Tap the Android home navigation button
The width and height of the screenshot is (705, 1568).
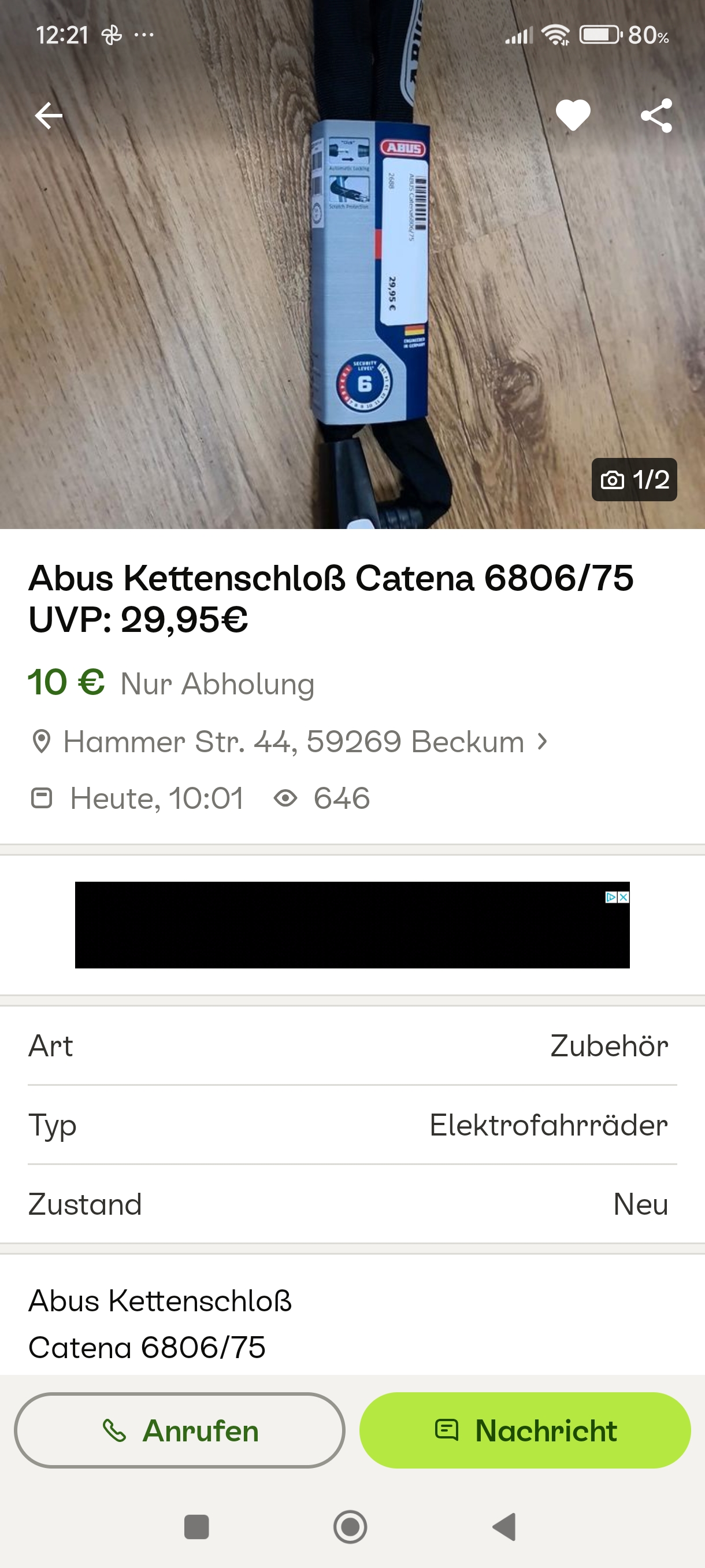click(x=350, y=1526)
